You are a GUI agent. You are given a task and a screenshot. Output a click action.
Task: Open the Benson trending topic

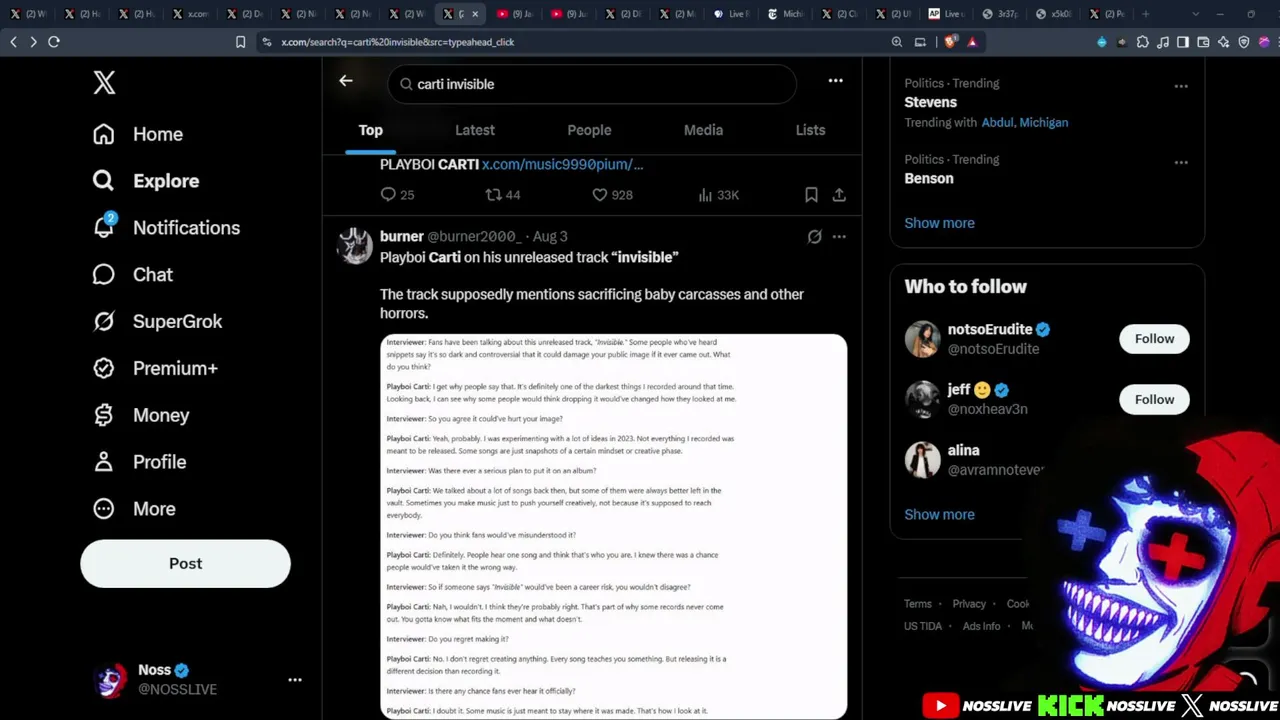929,178
